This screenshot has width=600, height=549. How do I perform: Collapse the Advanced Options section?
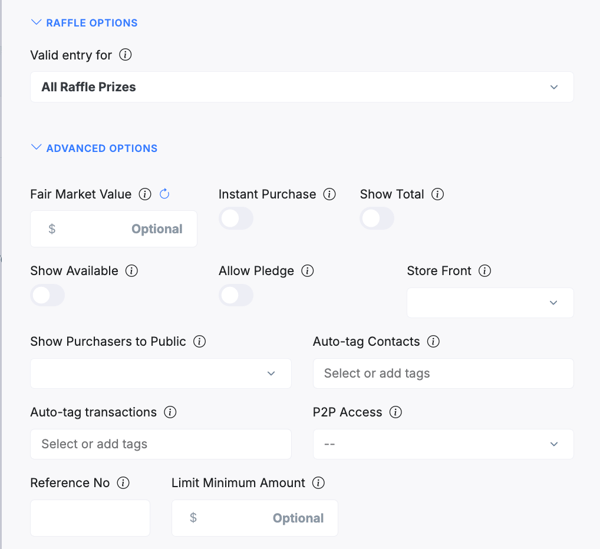tap(94, 148)
